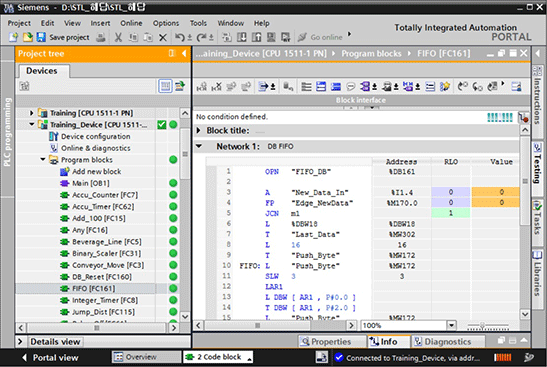Open the Online menu
This screenshot has width=547, height=367.
point(131,23)
